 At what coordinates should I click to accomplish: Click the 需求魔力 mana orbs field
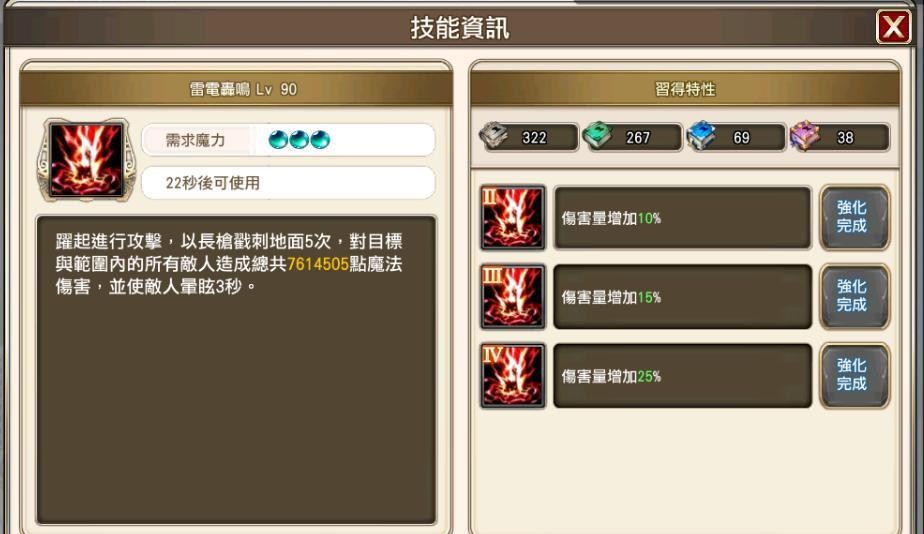coord(288,140)
